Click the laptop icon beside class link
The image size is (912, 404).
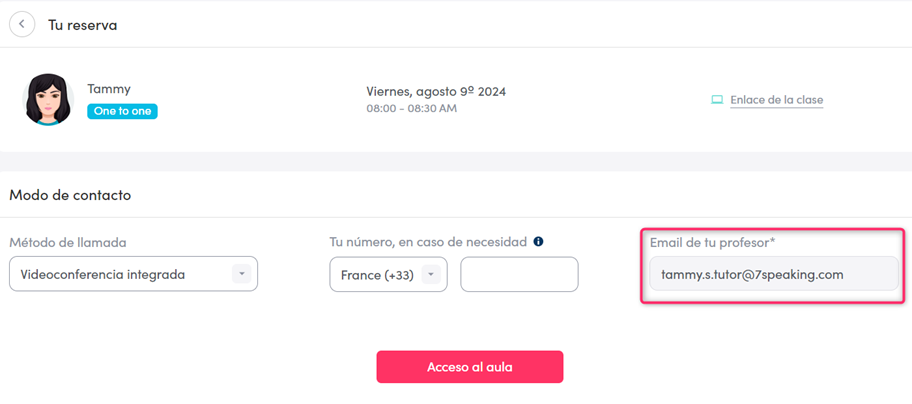pos(716,100)
